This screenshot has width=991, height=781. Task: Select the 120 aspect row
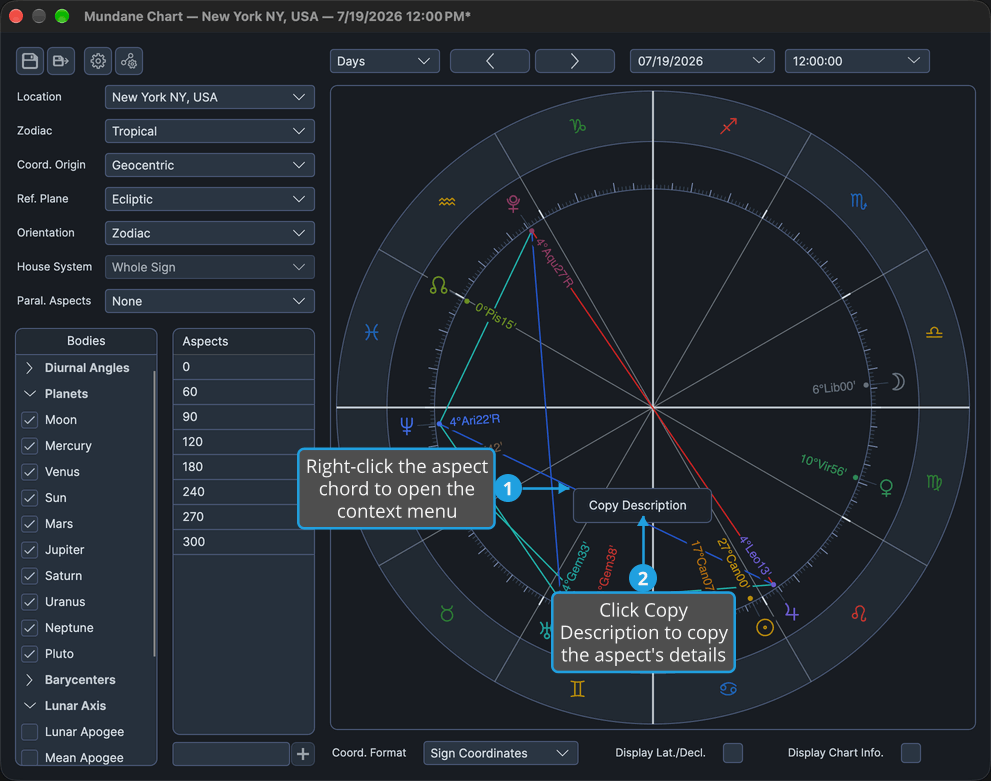coord(243,442)
